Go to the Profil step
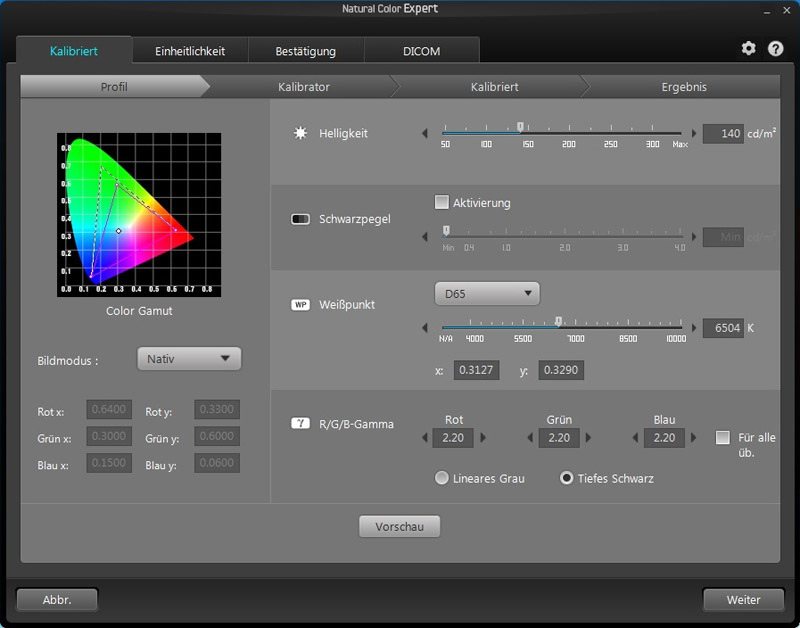Image resolution: width=800 pixels, height=628 pixels. [x=114, y=87]
